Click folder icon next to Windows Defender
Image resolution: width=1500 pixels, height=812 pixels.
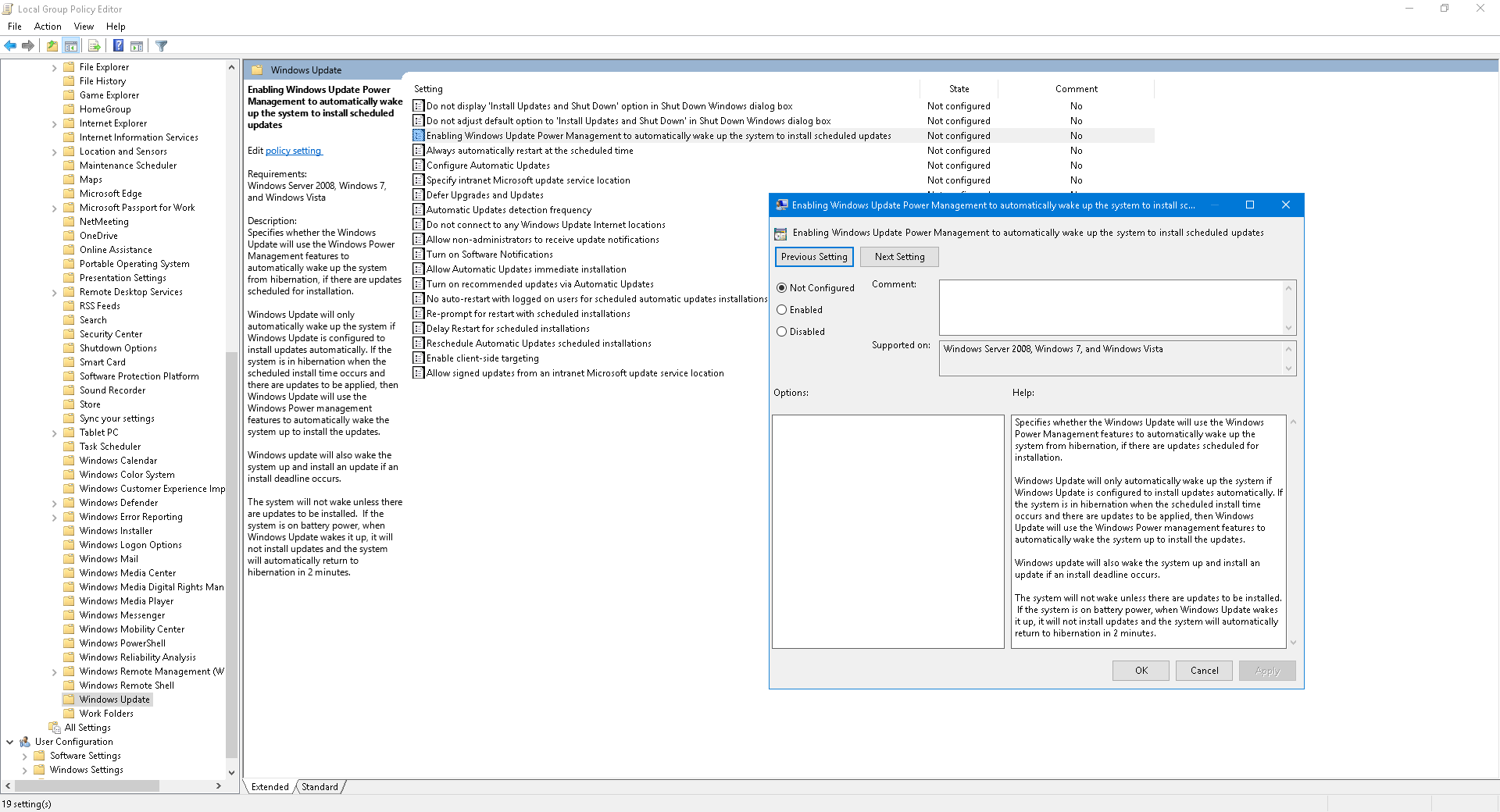click(x=69, y=503)
